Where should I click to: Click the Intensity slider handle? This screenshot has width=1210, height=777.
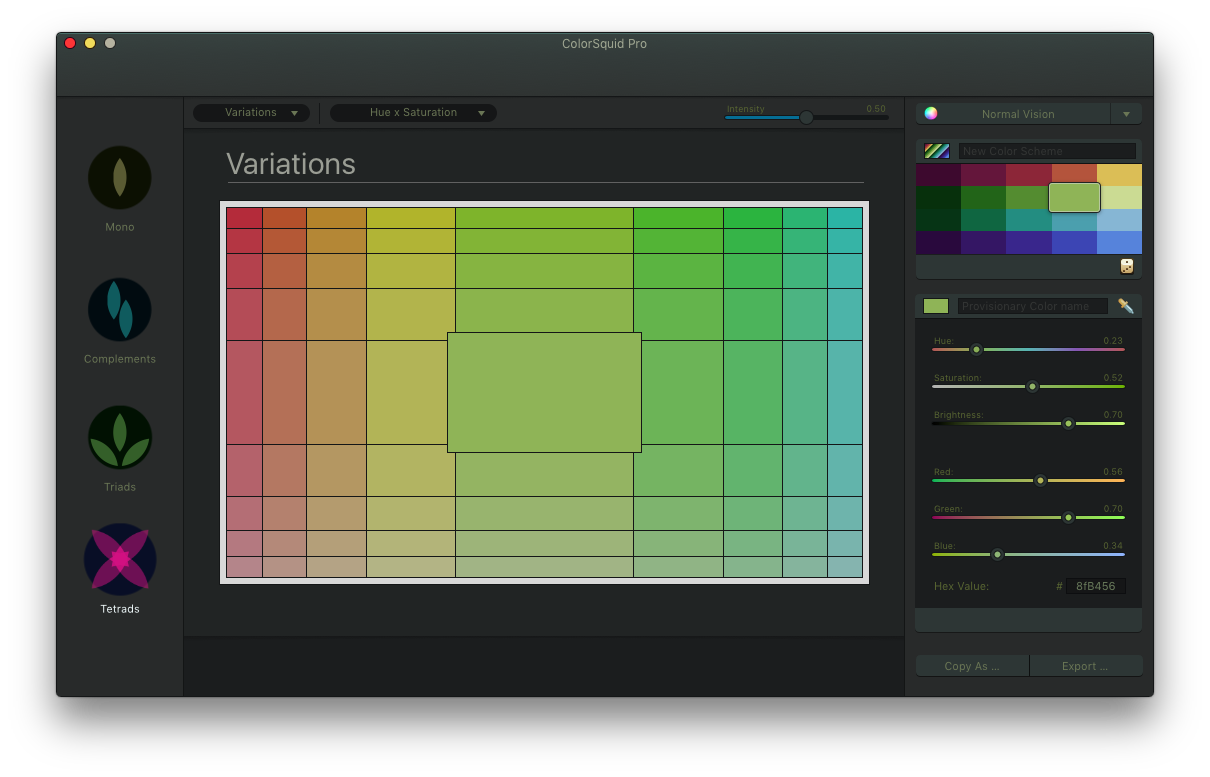tap(806, 117)
